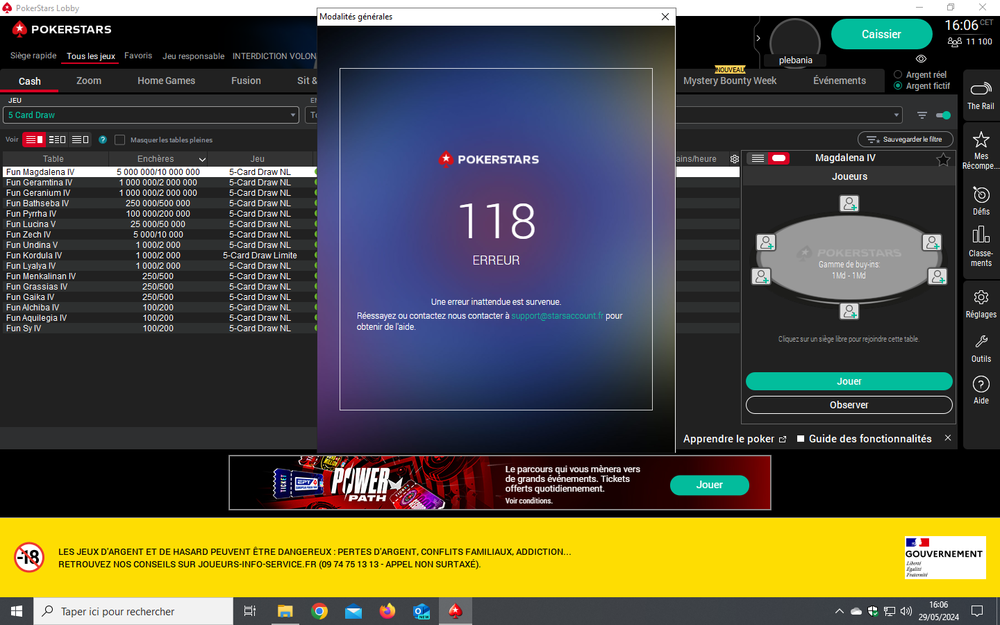Select Argent réel radio button

tap(898, 75)
